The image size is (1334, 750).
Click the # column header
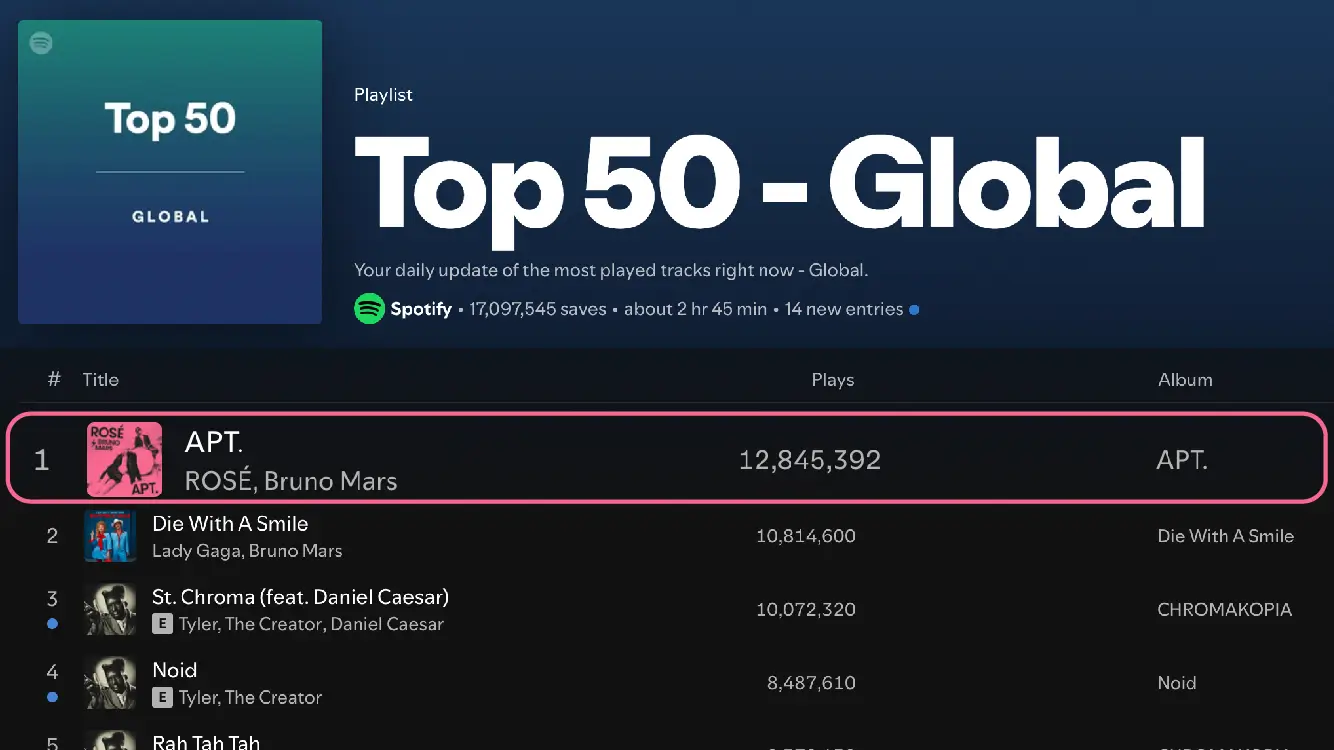tap(54, 379)
